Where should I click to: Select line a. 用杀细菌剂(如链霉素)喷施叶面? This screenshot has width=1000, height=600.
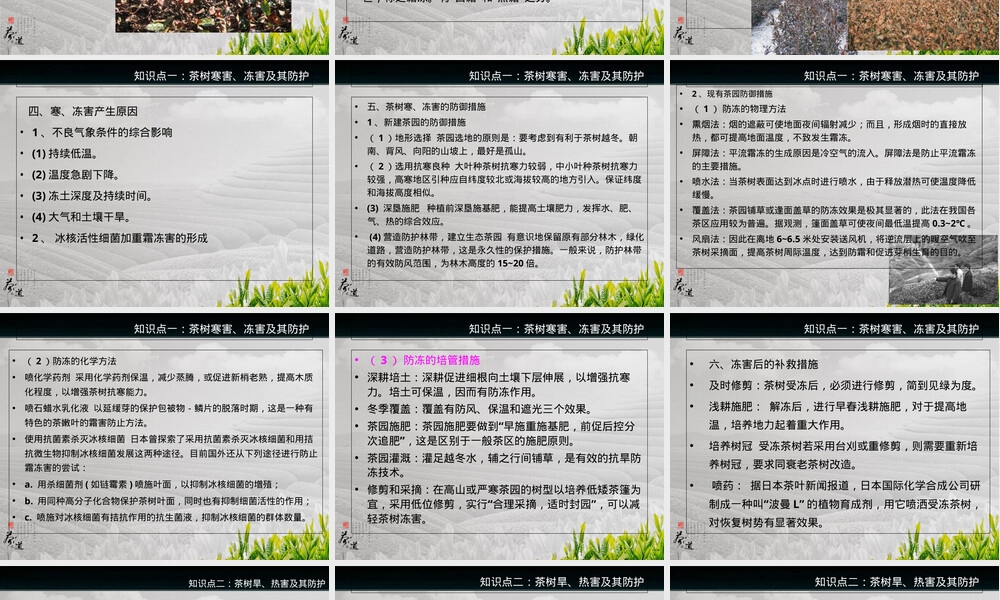[x=152, y=485]
